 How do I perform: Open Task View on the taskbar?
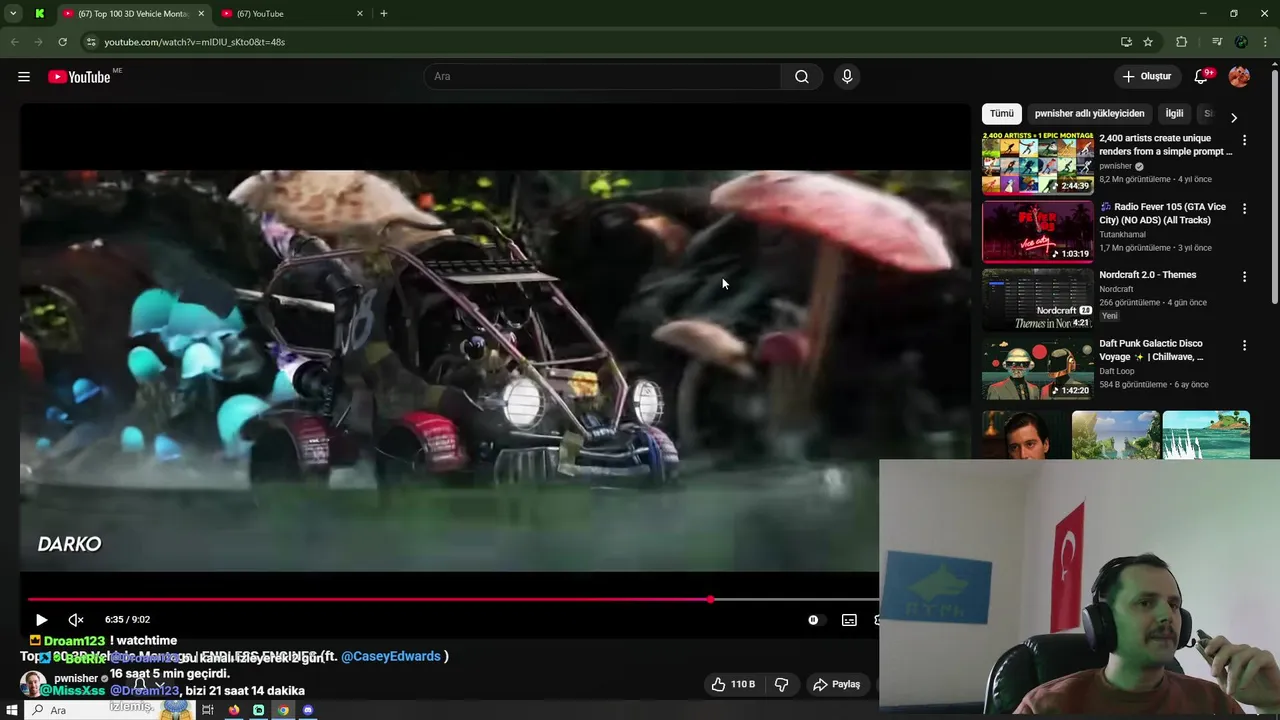208,710
